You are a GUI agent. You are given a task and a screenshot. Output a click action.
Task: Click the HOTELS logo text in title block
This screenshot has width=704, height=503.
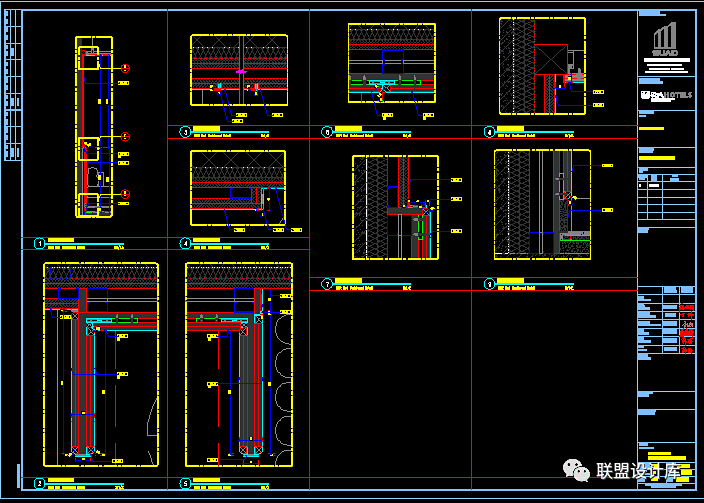point(666,94)
